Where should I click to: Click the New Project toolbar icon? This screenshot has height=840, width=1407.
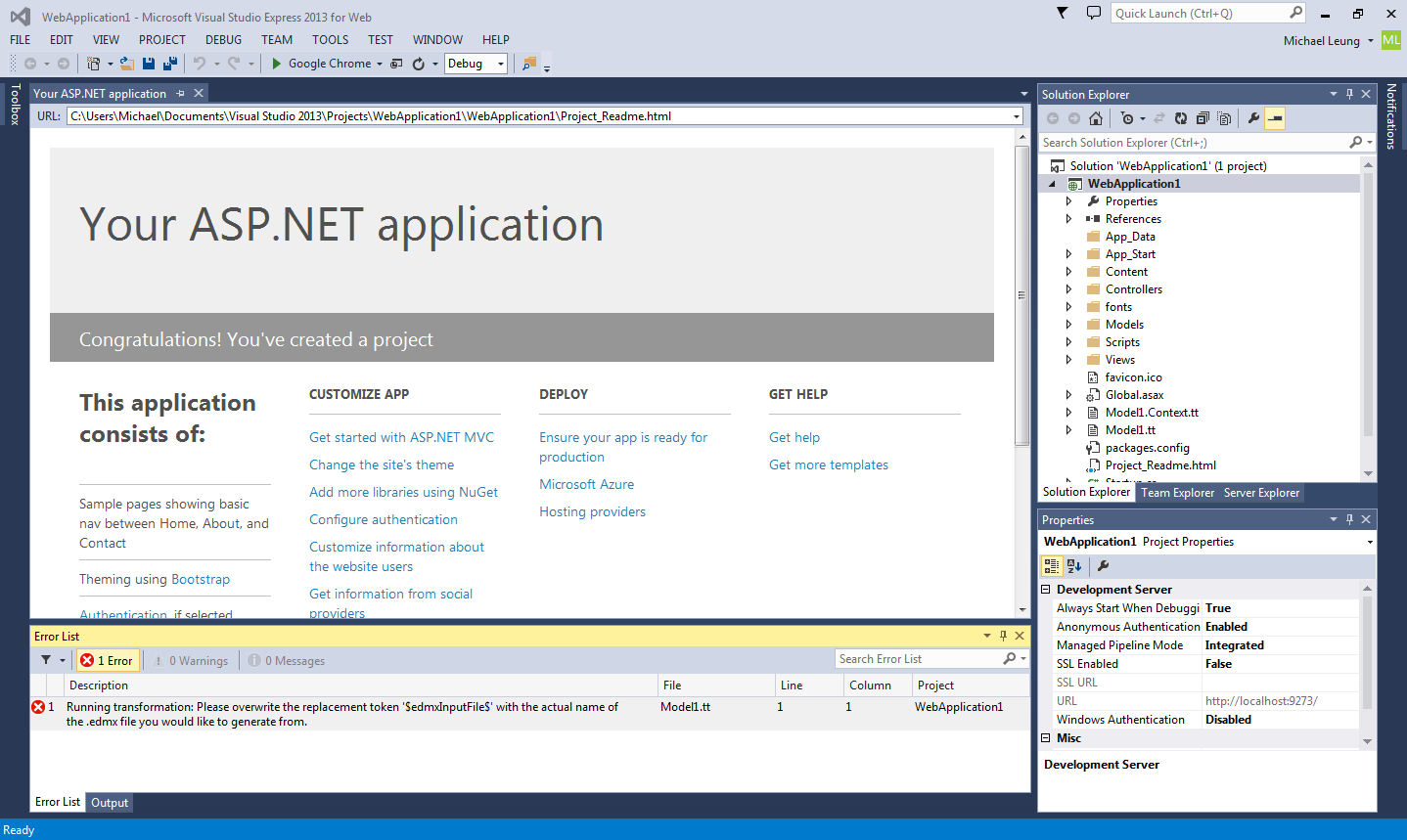[x=94, y=64]
